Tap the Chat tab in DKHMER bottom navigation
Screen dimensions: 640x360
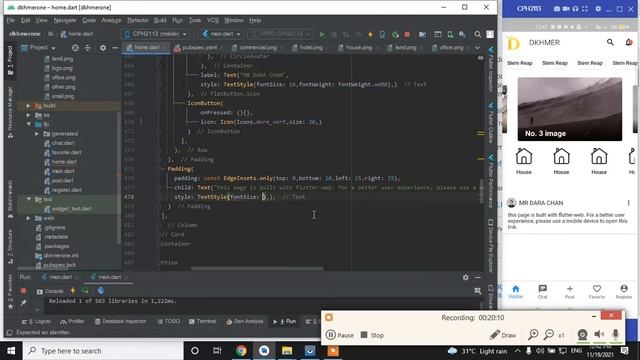pos(542,292)
